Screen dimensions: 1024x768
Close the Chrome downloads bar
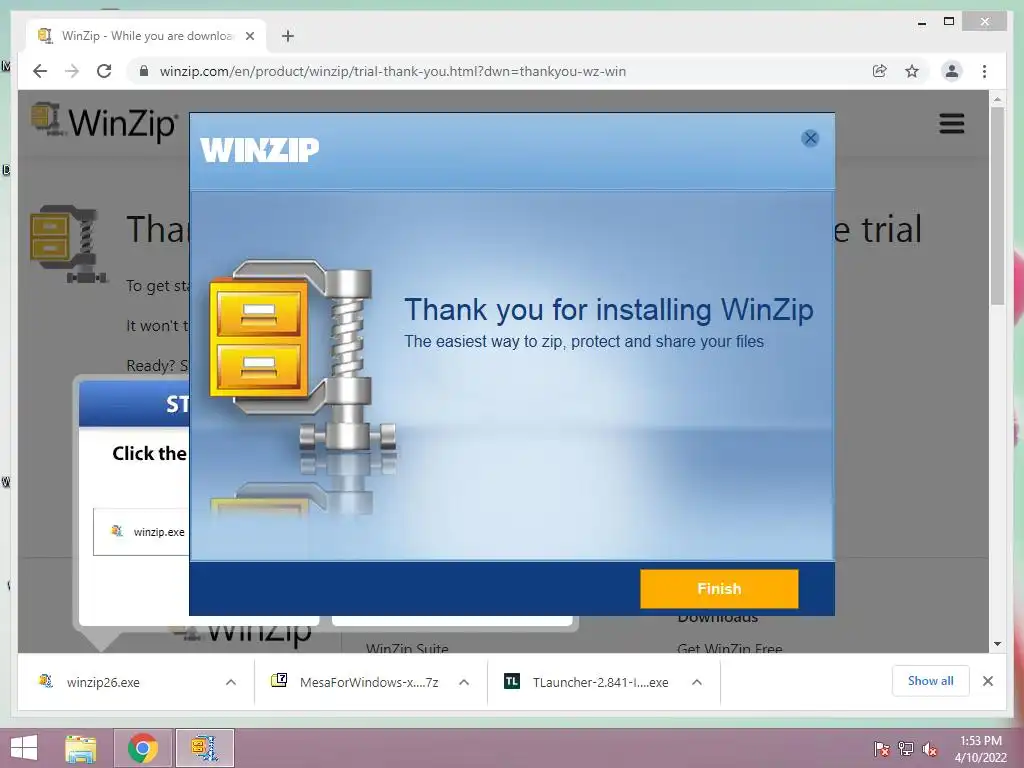[987, 681]
